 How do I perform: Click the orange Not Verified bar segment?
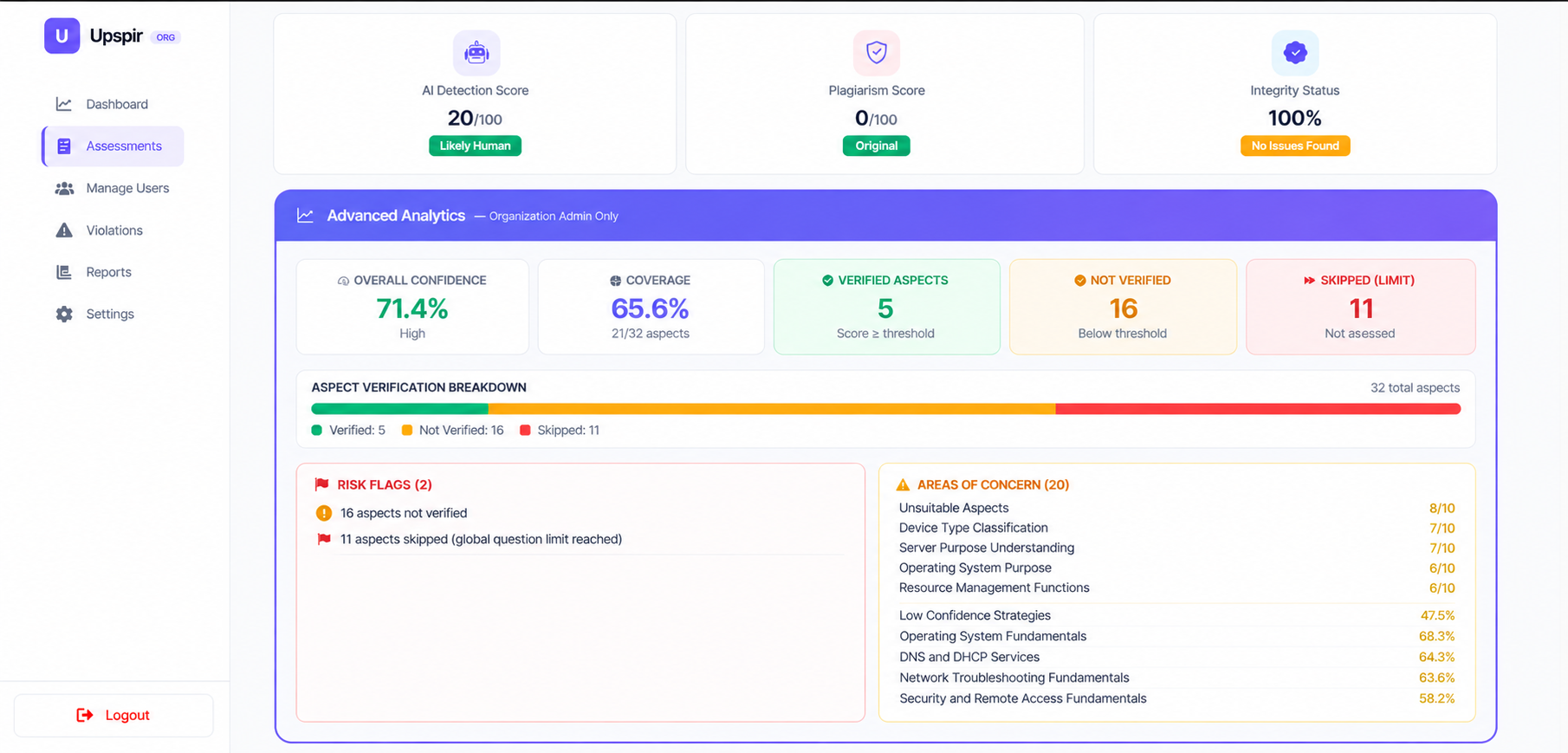(x=772, y=409)
